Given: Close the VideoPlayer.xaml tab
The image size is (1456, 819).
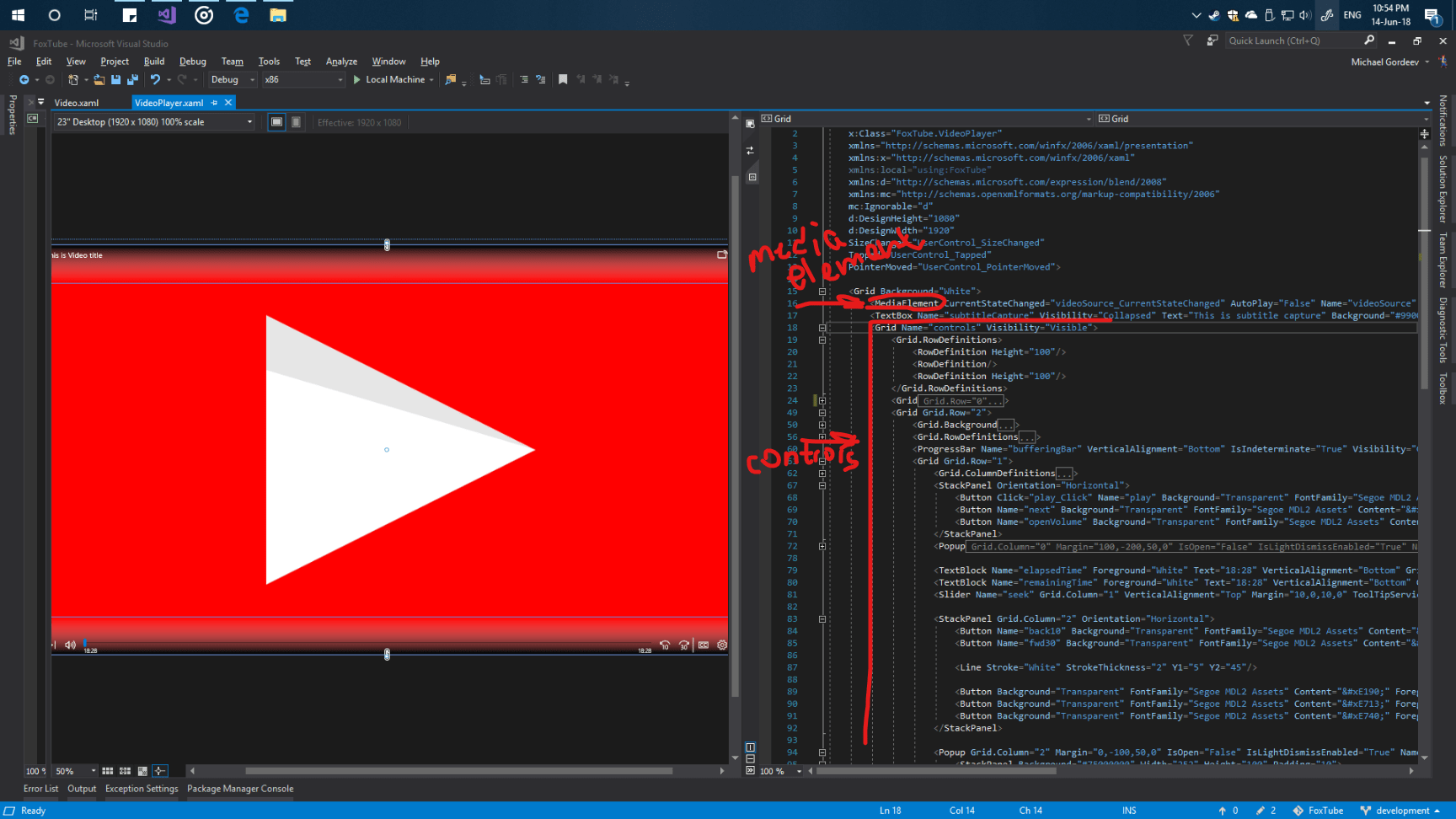Looking at the screenshot, I should coord(228,103).
